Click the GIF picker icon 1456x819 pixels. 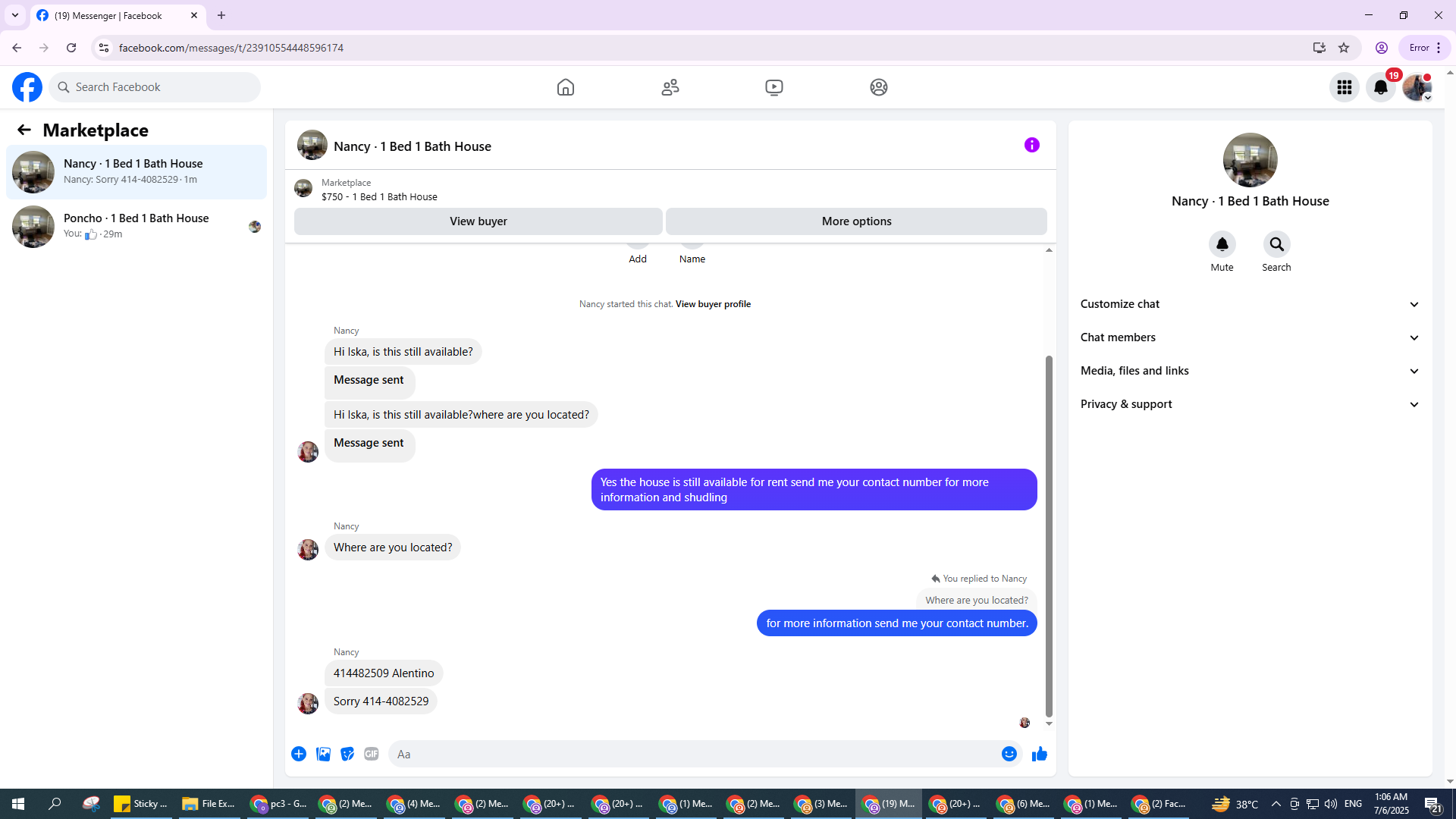point(371,754)
